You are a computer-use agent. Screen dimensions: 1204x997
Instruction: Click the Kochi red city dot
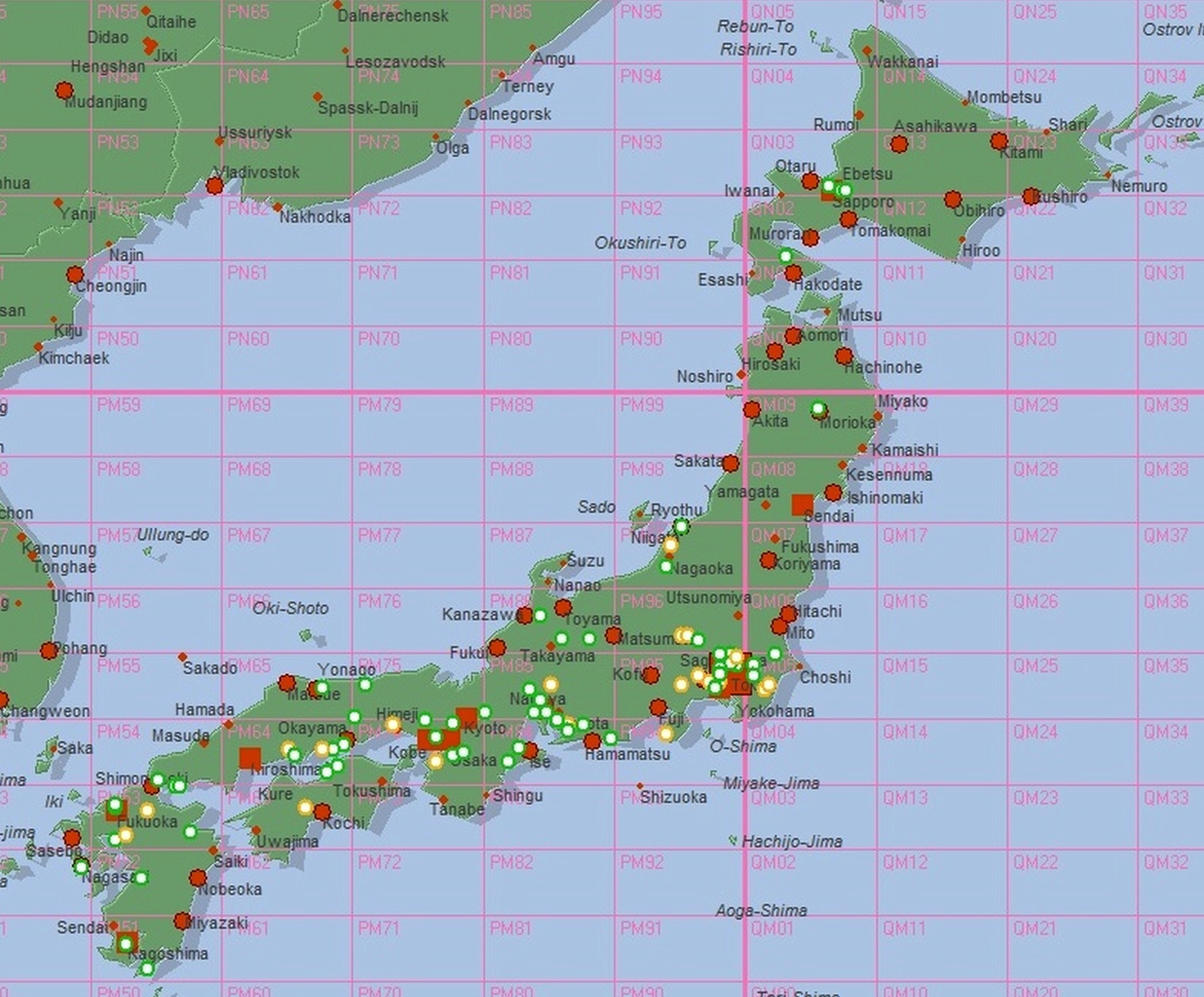tap(322, 812)
